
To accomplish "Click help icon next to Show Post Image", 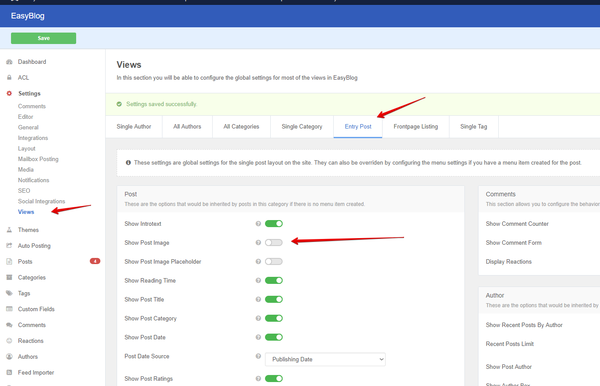I will click(258, 243).
